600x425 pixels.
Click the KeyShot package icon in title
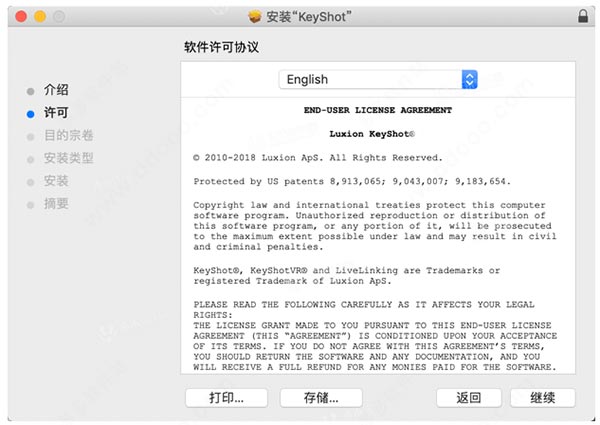point(254,16)
